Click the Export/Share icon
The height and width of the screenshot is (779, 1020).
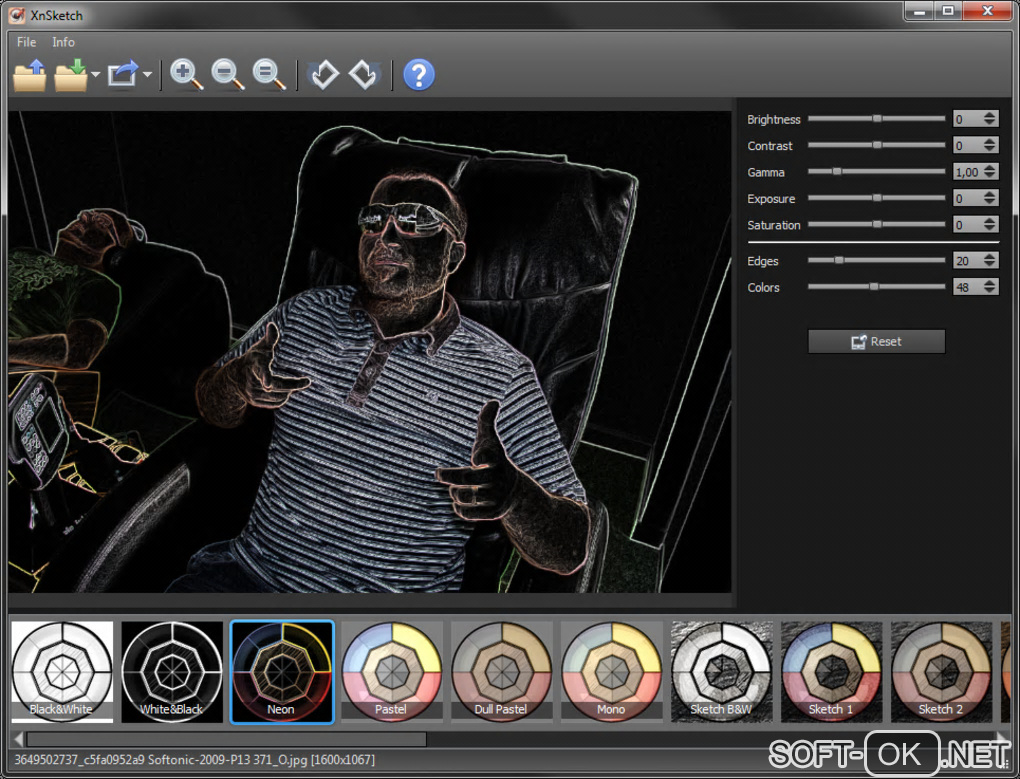[x=123, y=74]
